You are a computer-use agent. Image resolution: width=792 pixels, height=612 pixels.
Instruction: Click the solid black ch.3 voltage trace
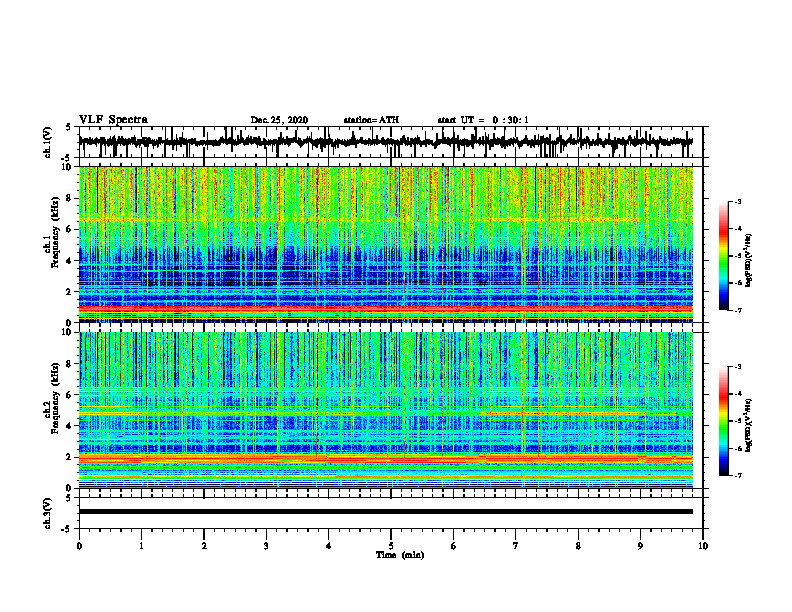tap(385, 512)
